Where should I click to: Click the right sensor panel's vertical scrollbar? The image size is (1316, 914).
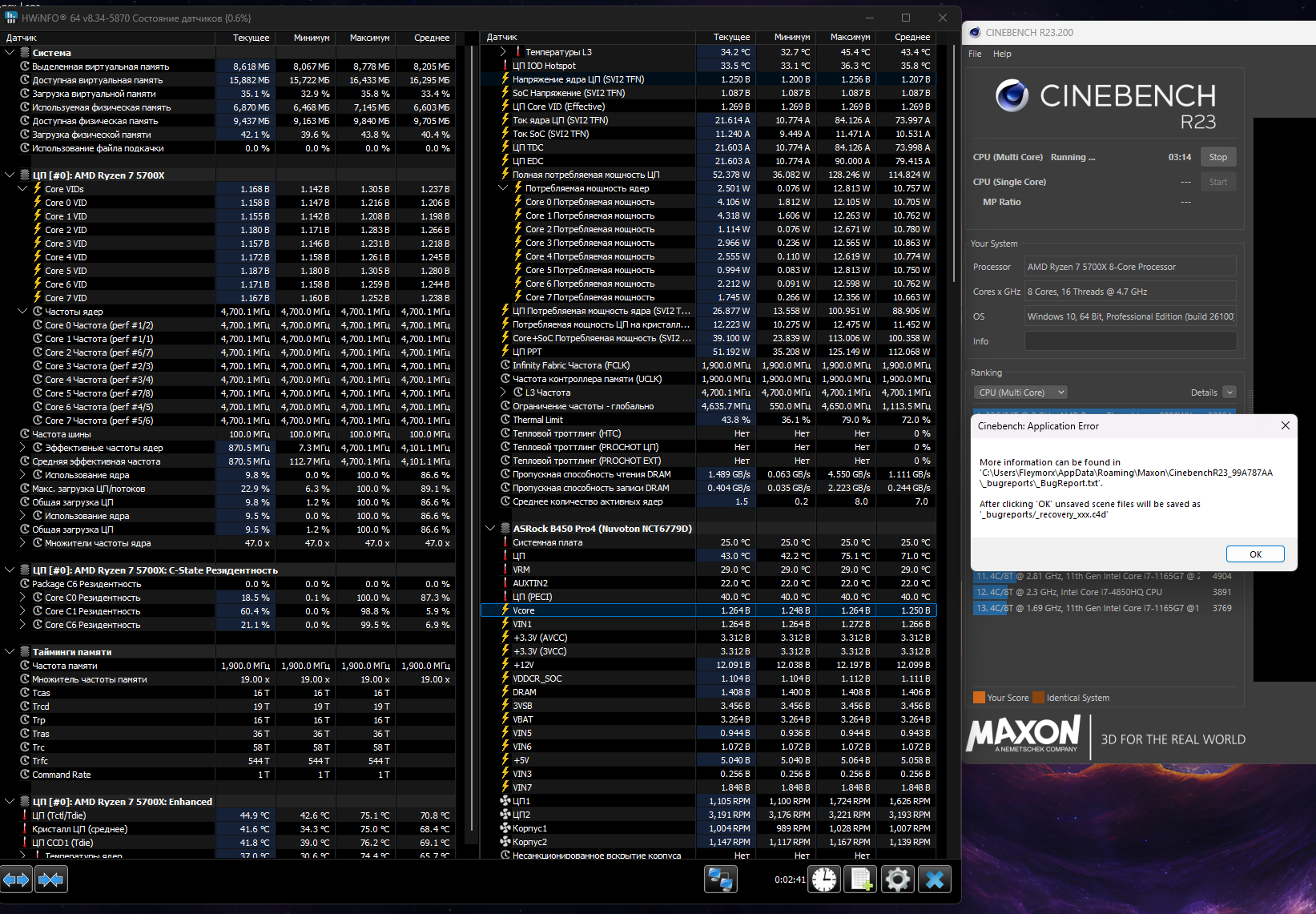[x=955, y=163]
